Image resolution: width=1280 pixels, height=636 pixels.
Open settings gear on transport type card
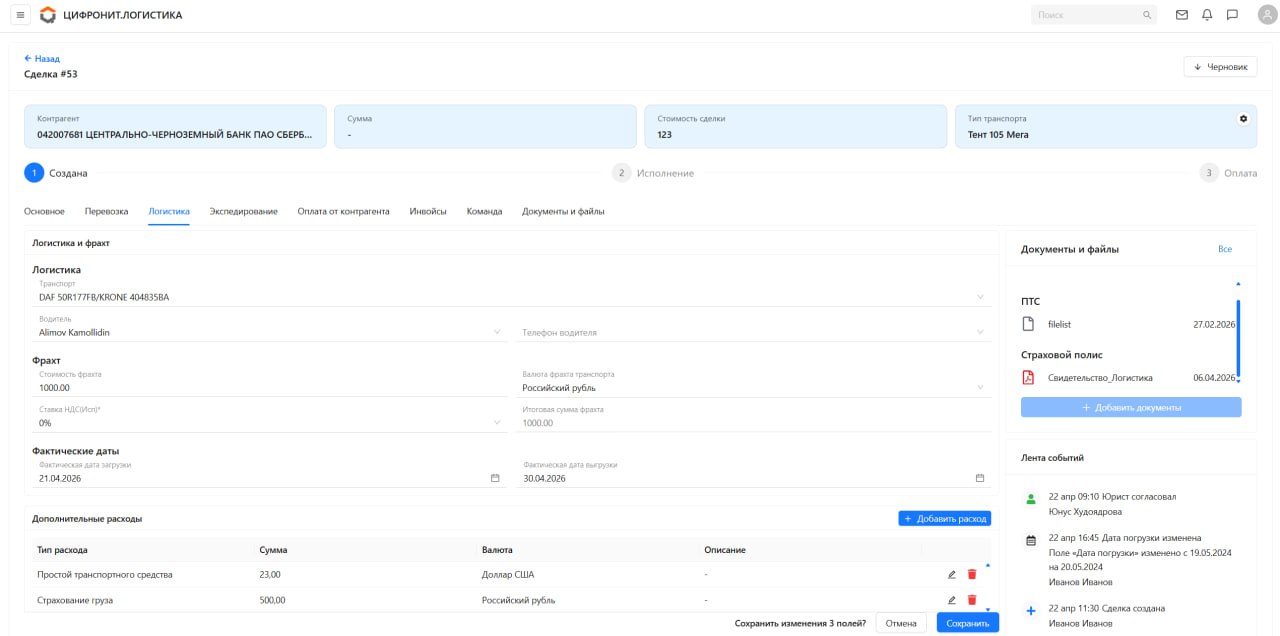point(1243,118)
